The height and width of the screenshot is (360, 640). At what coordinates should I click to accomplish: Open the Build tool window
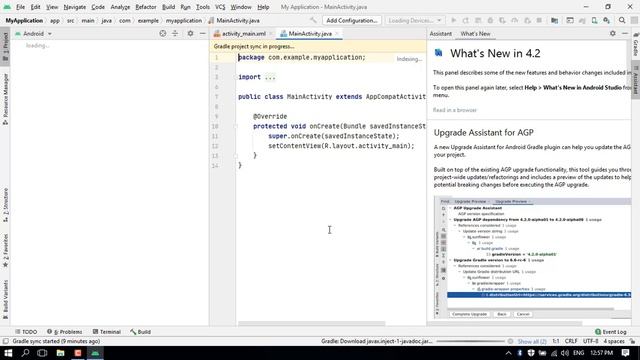coord(140,332)
